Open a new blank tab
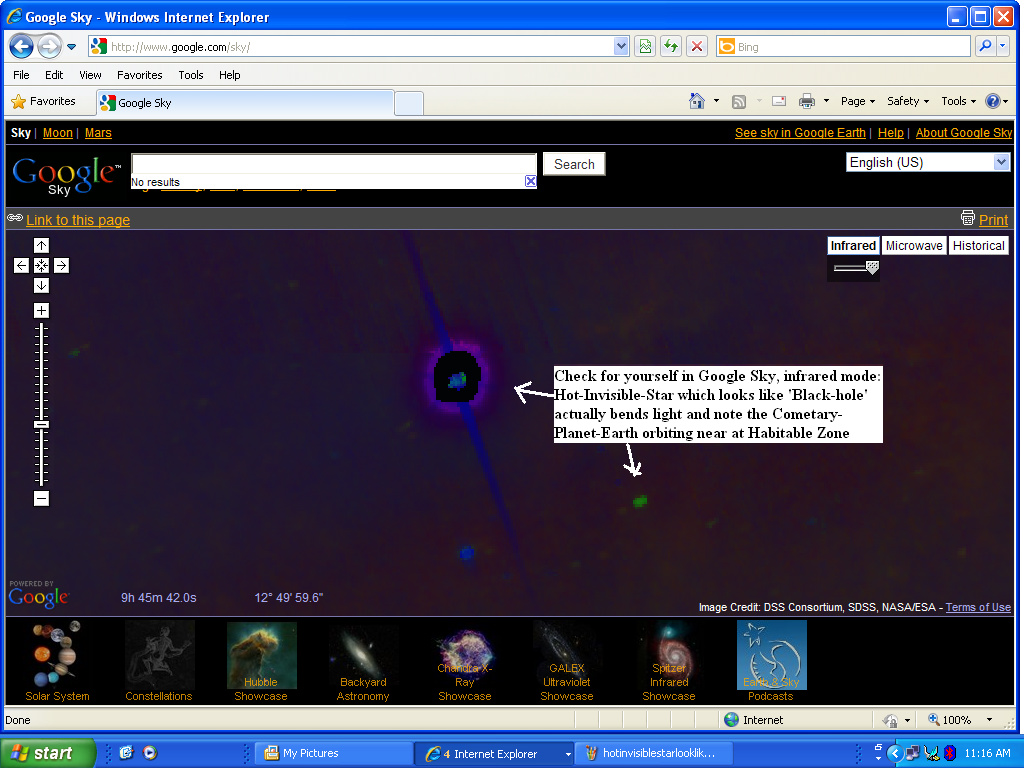The height and width of the screenshot is (768, 1024). [x=409, y=104]
